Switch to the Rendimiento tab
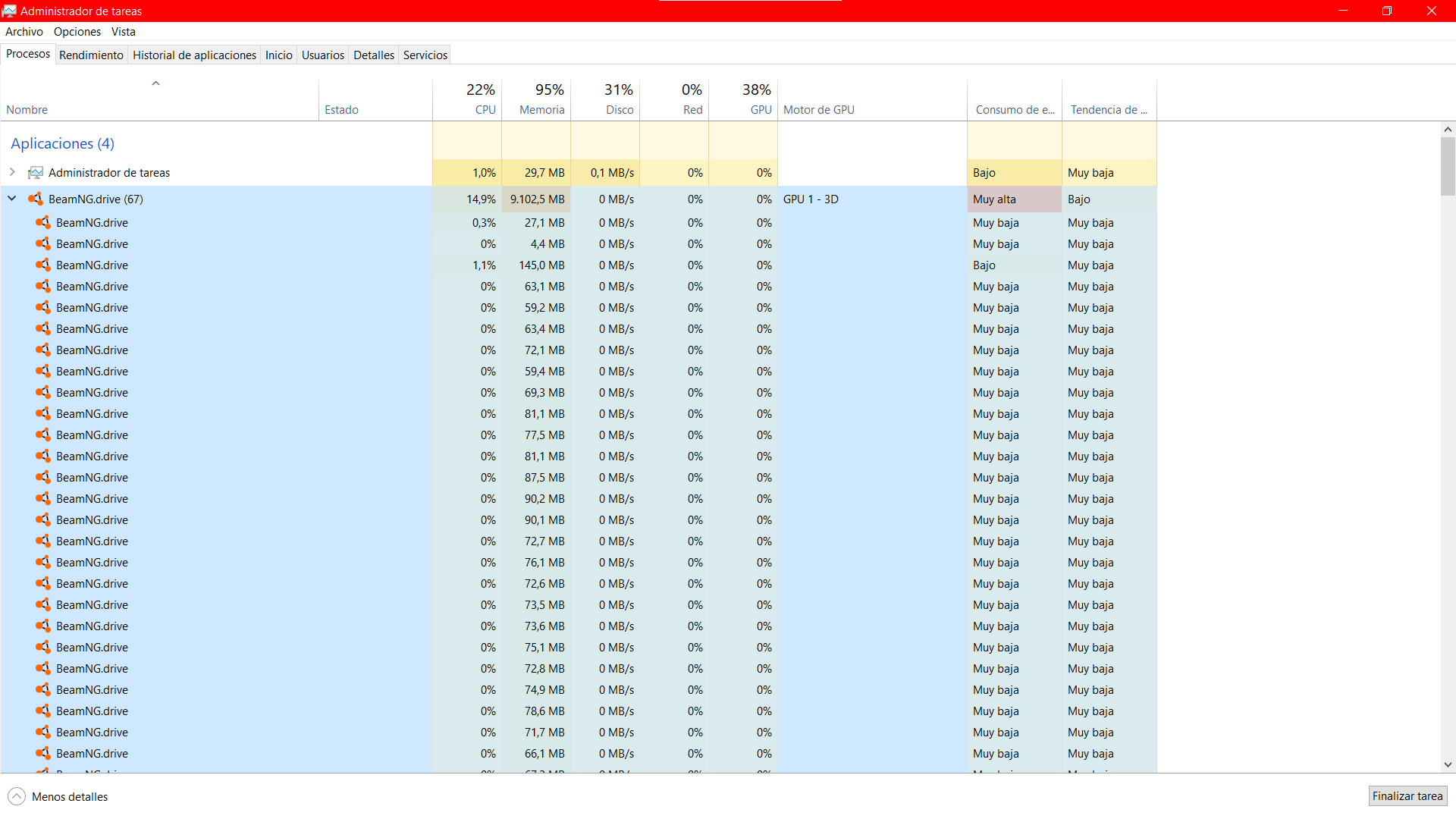Viewport: 1456px width, 819px height. [x=91, y=55]
